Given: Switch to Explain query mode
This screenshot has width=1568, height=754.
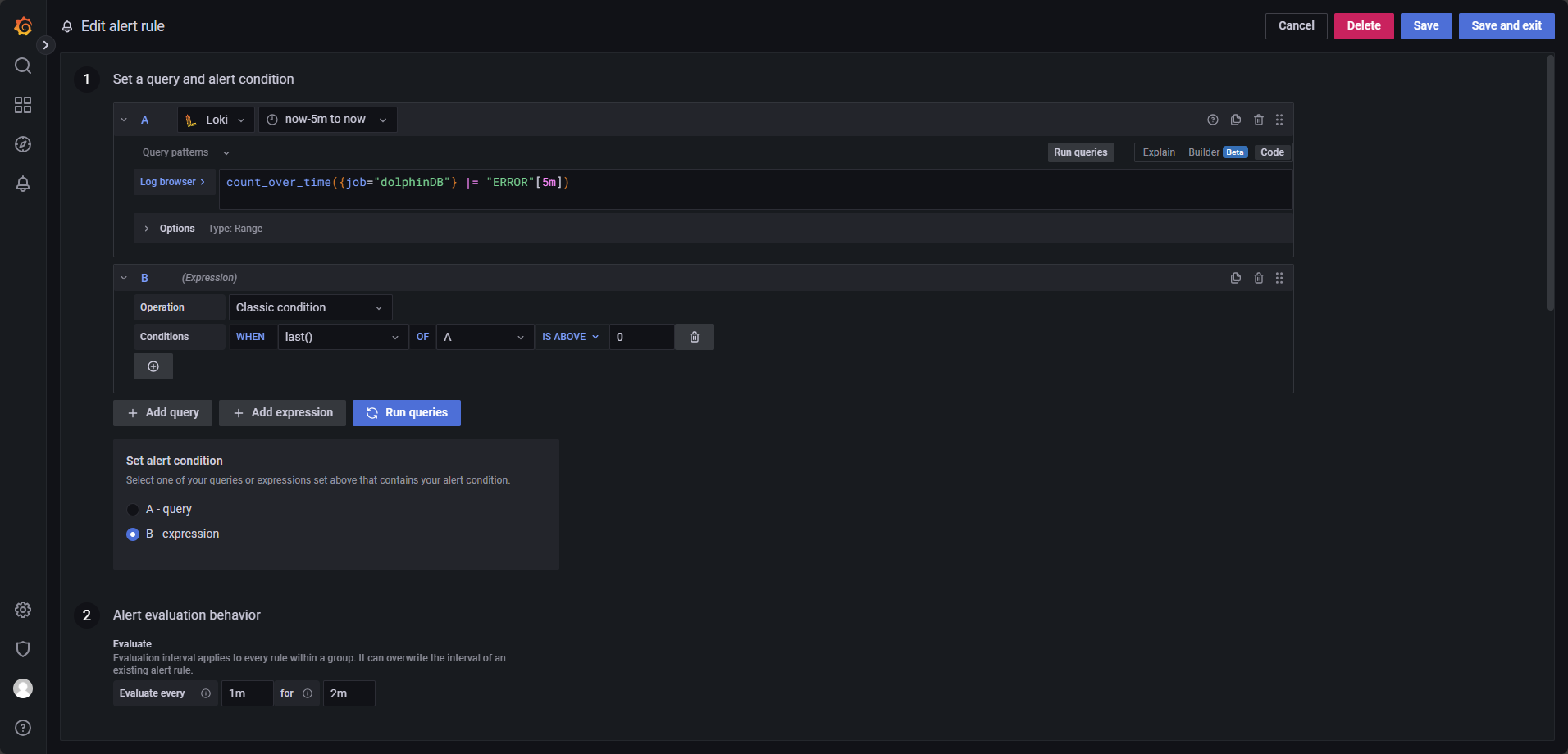Looking at the screenshot, I should pos(1159,152).
